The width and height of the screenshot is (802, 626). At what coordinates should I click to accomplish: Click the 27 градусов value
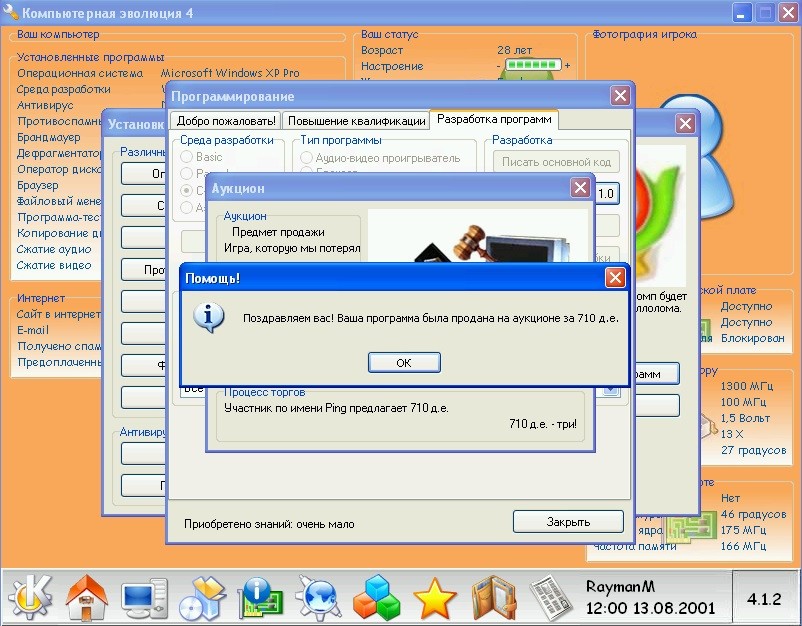pos(753,450)
